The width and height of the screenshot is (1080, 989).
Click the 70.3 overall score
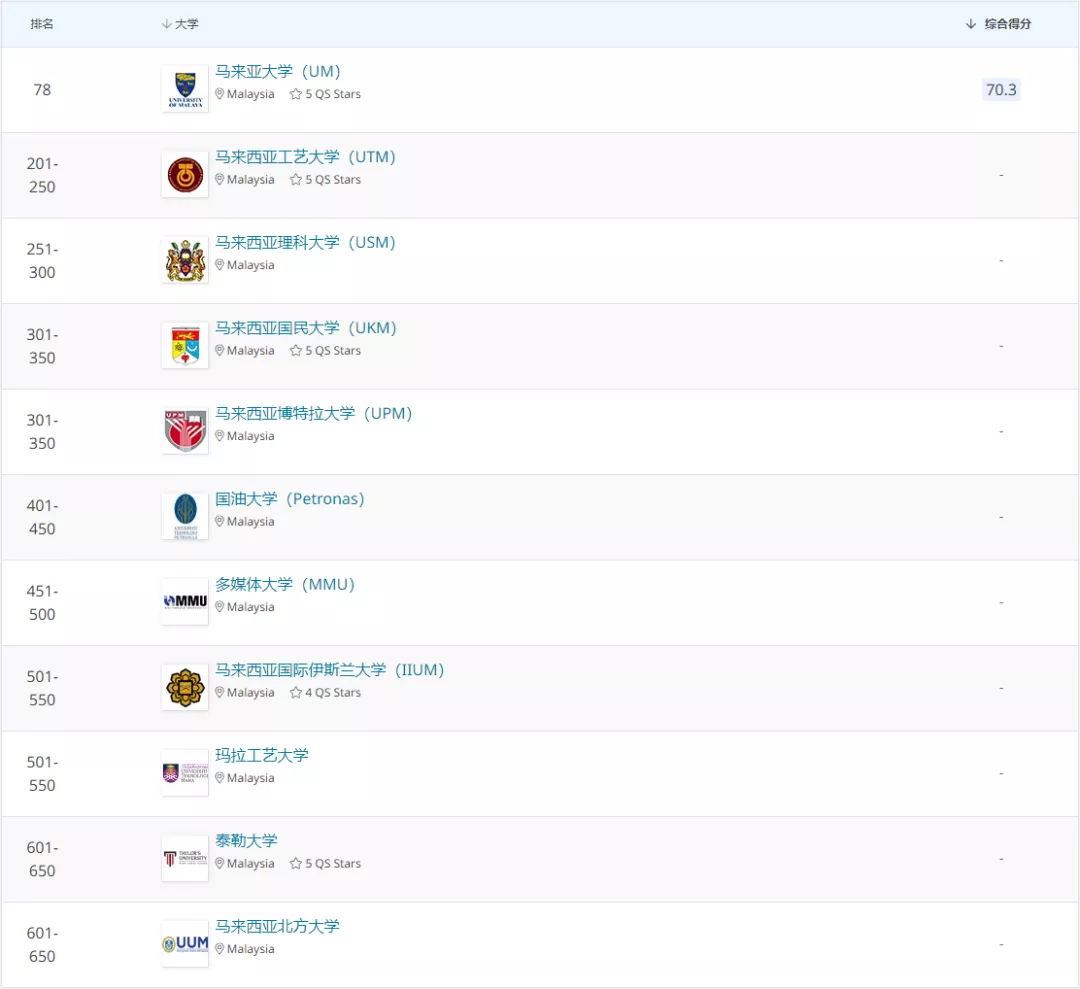pyautogui.click(x=1001, y=90)
